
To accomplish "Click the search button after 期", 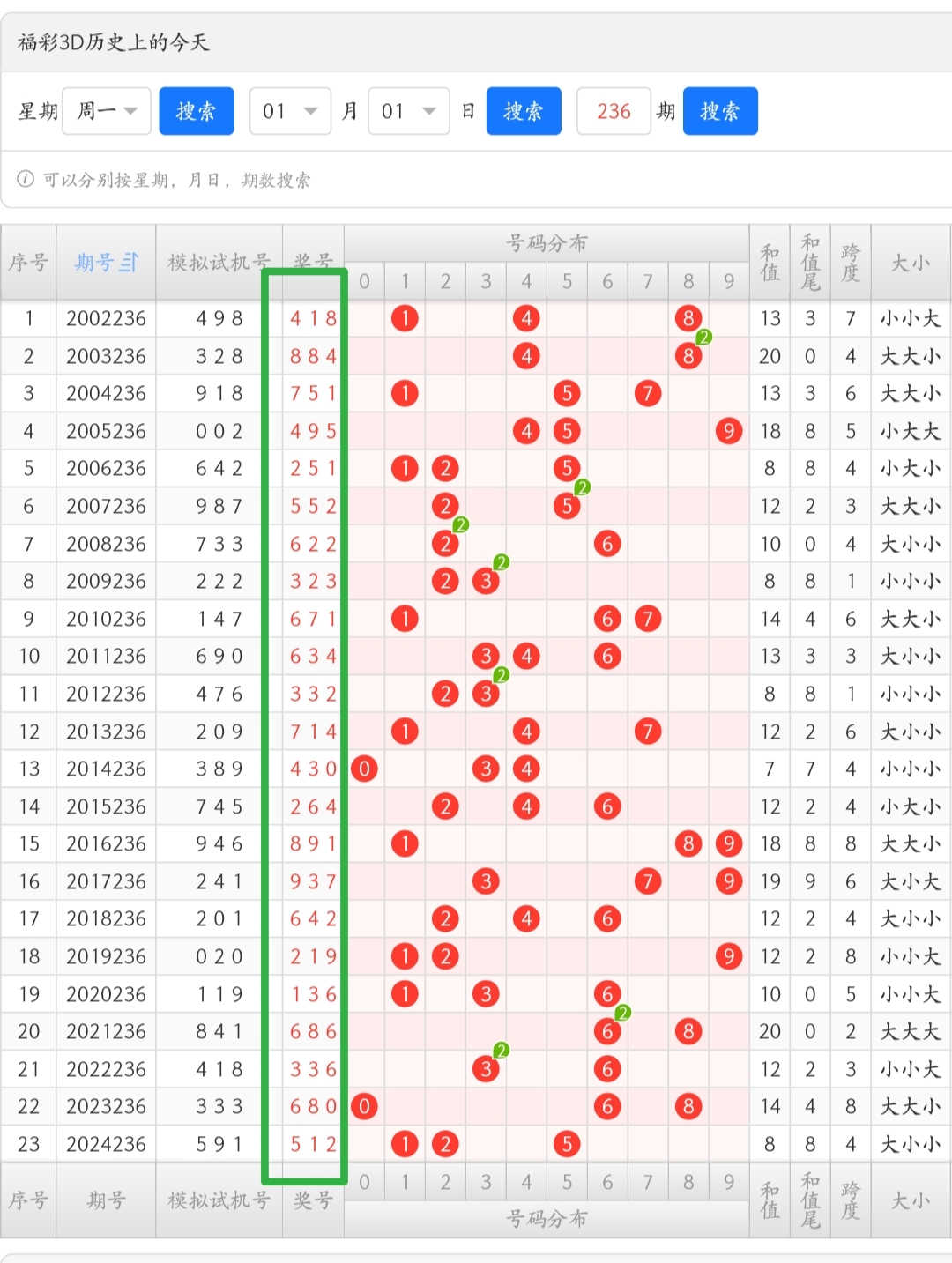I will point(720,111).
